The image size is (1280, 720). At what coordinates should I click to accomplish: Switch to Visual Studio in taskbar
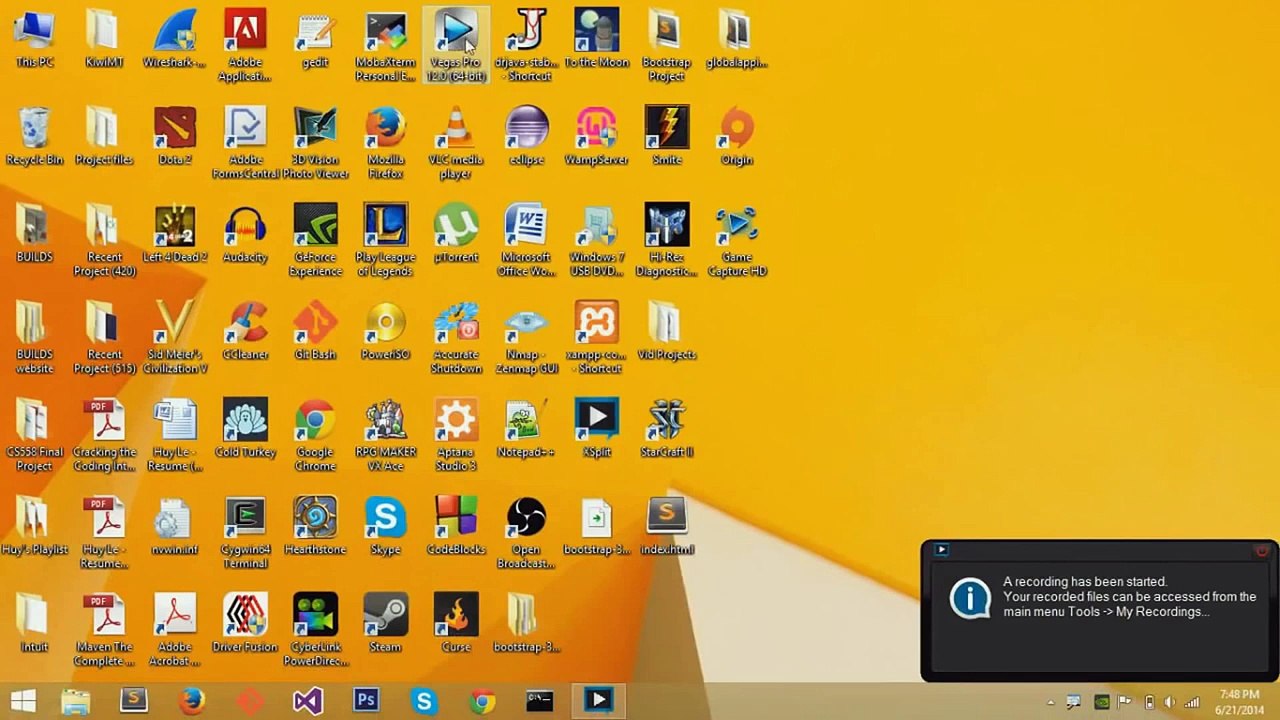(308, 701)
